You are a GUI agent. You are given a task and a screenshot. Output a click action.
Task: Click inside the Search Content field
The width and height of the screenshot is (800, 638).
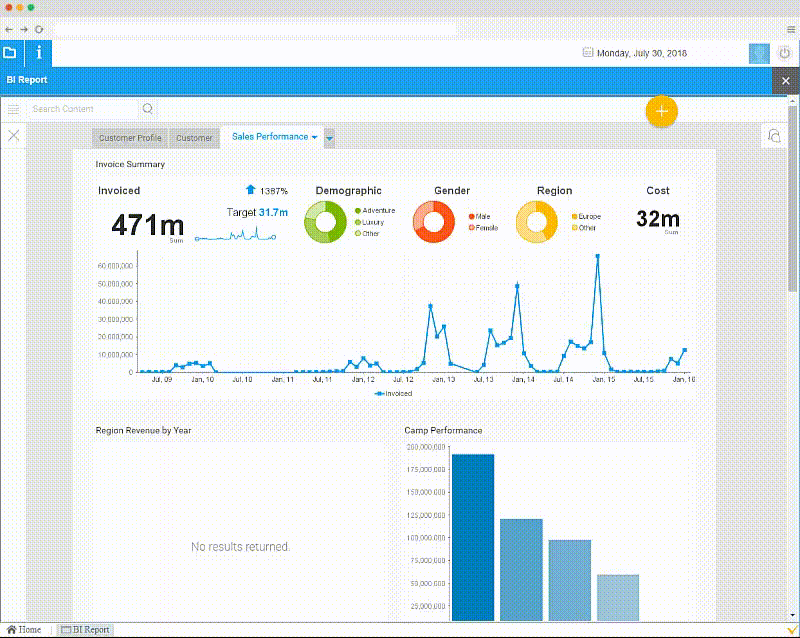(x=82, y=109)
